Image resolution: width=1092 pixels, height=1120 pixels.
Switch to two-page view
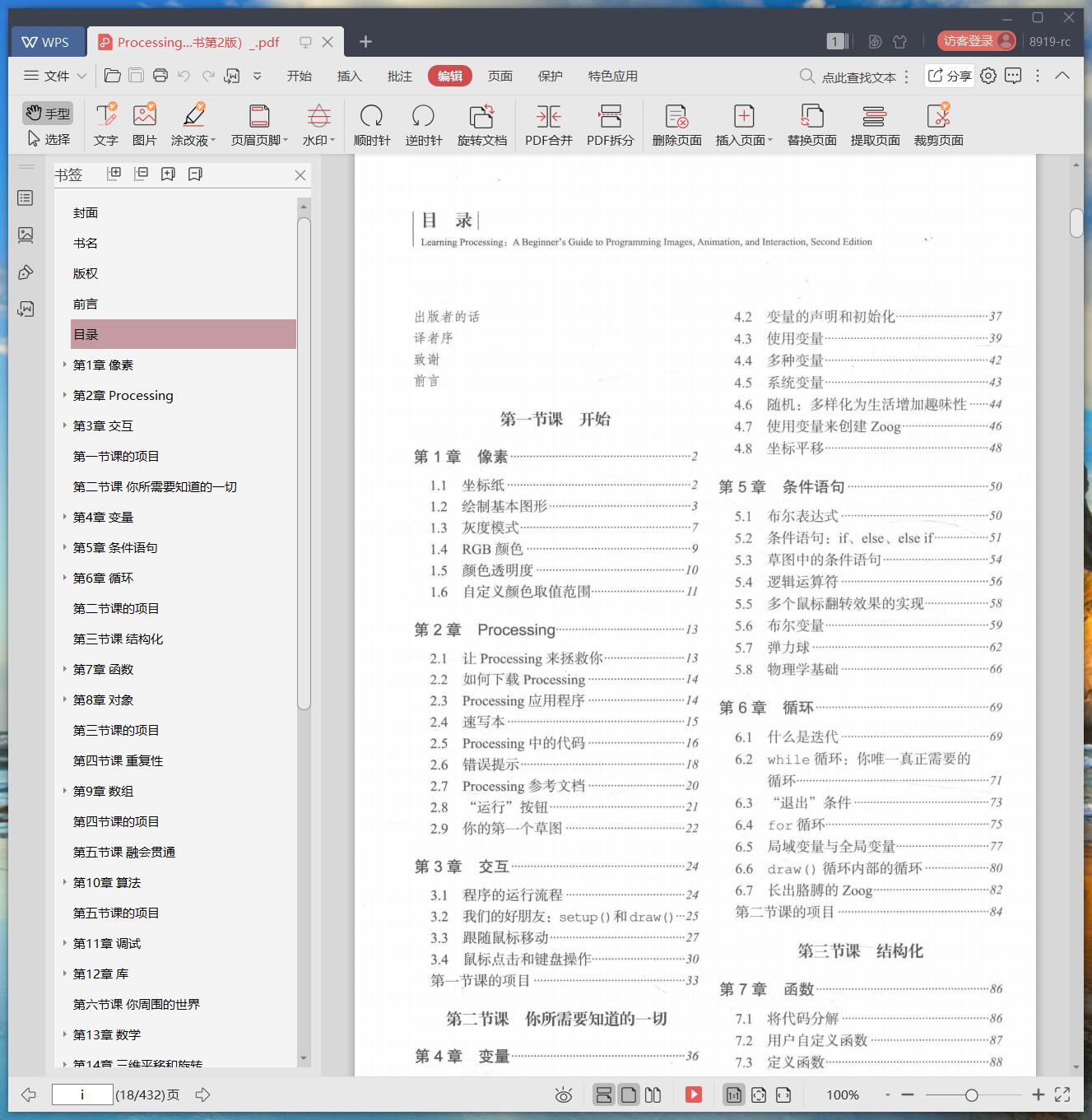click(x=653, y=1094)
